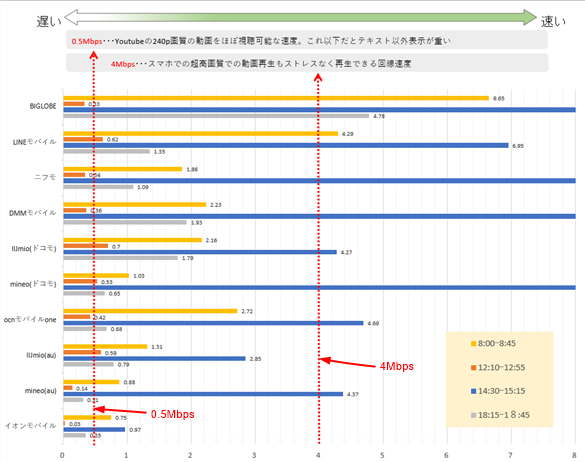Click the gray 18:15-18:45 legend swatch
The width and height of the screenshot is (585, 462).
coord(473,415)
